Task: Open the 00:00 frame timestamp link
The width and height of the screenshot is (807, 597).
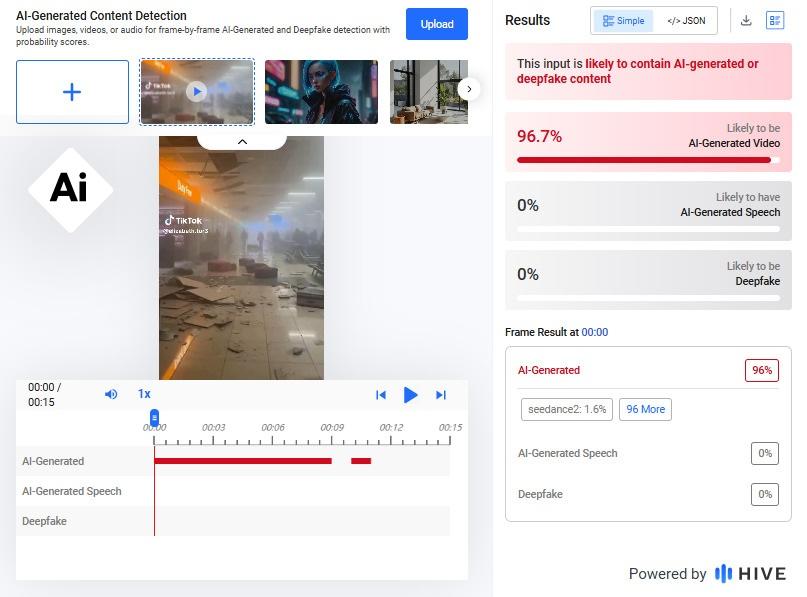Action: [x=594, y=332]
